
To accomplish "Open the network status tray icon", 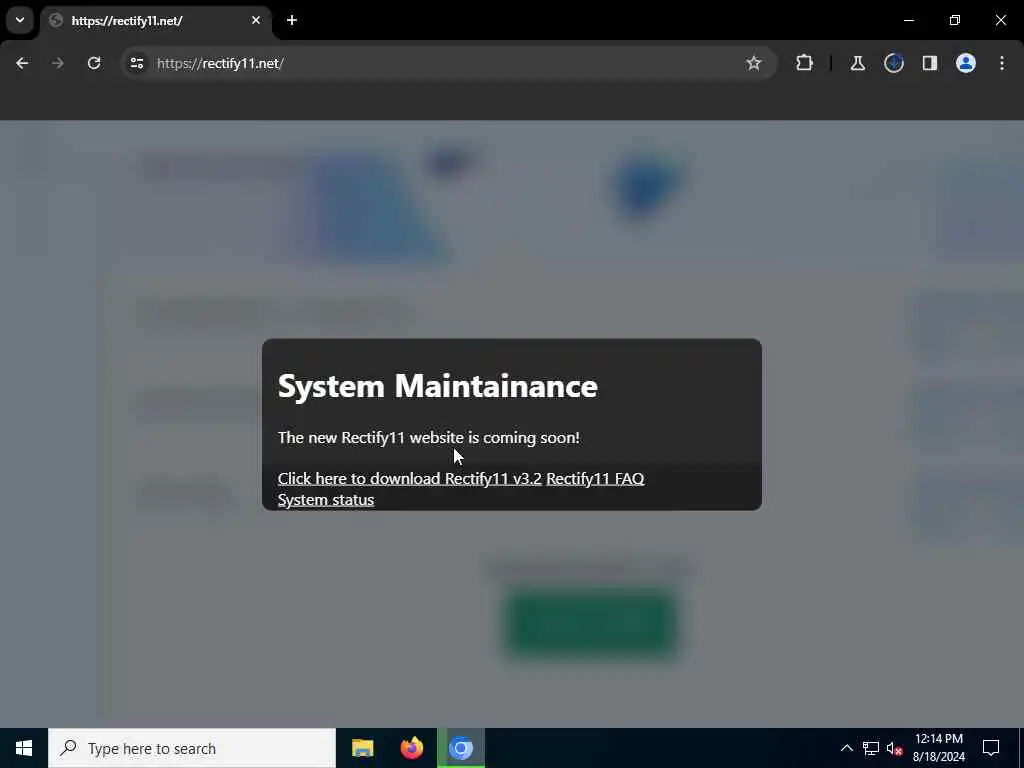I will 871,748.
